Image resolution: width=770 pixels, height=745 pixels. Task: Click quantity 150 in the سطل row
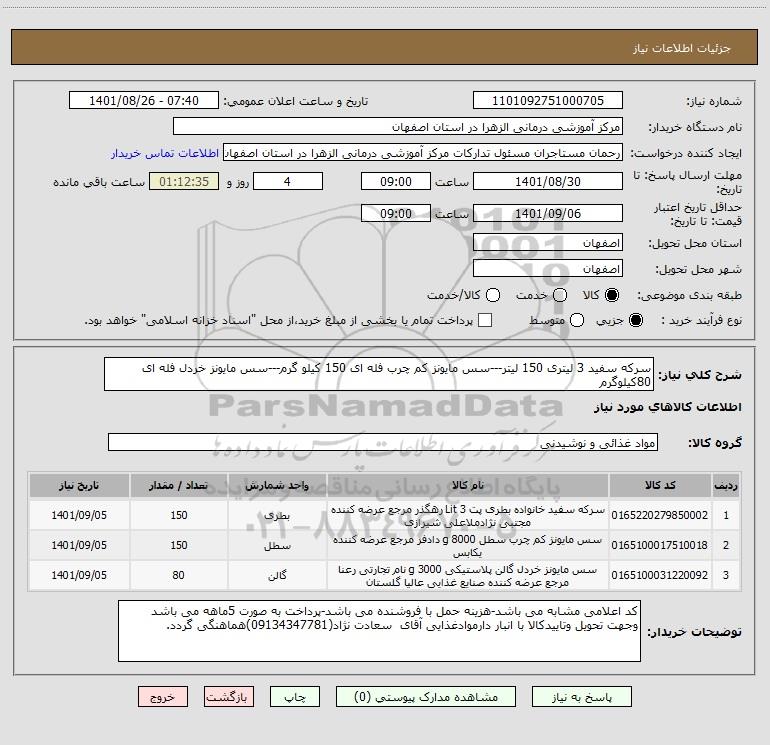(179, 545)
